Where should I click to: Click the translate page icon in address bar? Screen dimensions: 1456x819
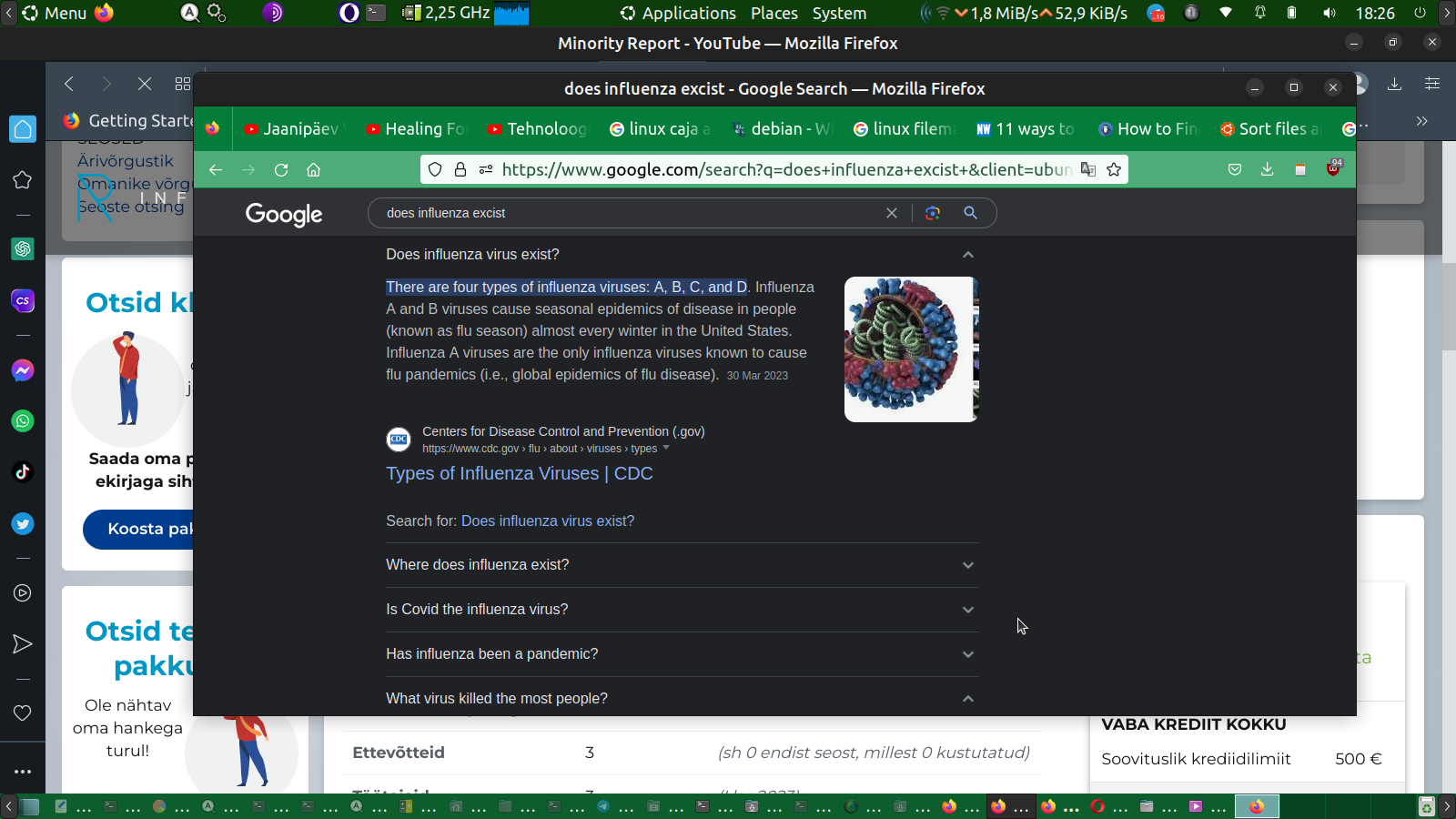pos(1088,169)
